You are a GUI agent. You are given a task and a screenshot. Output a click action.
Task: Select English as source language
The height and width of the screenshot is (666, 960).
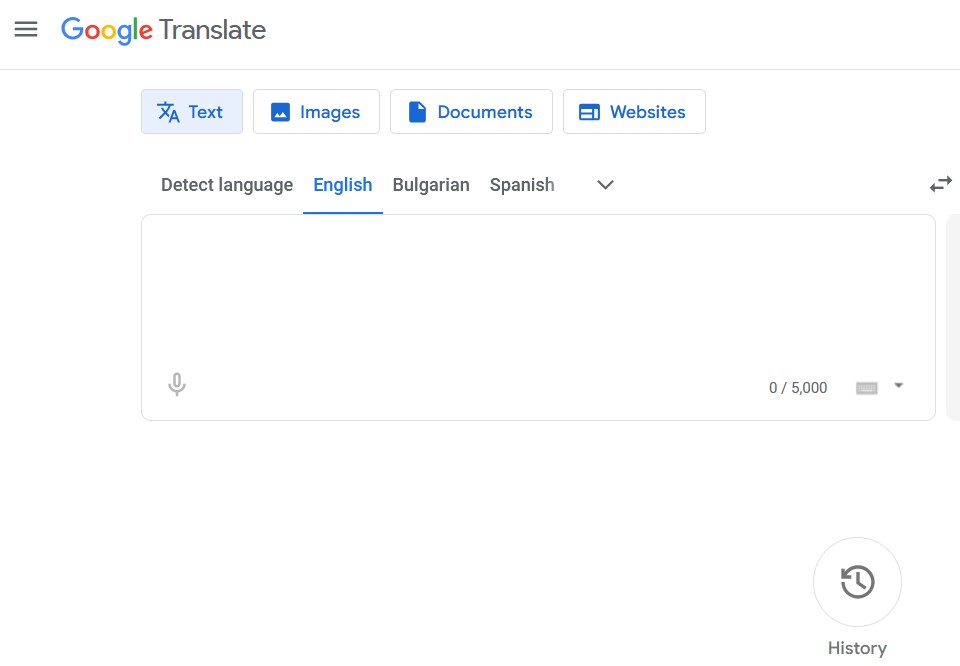343,185
